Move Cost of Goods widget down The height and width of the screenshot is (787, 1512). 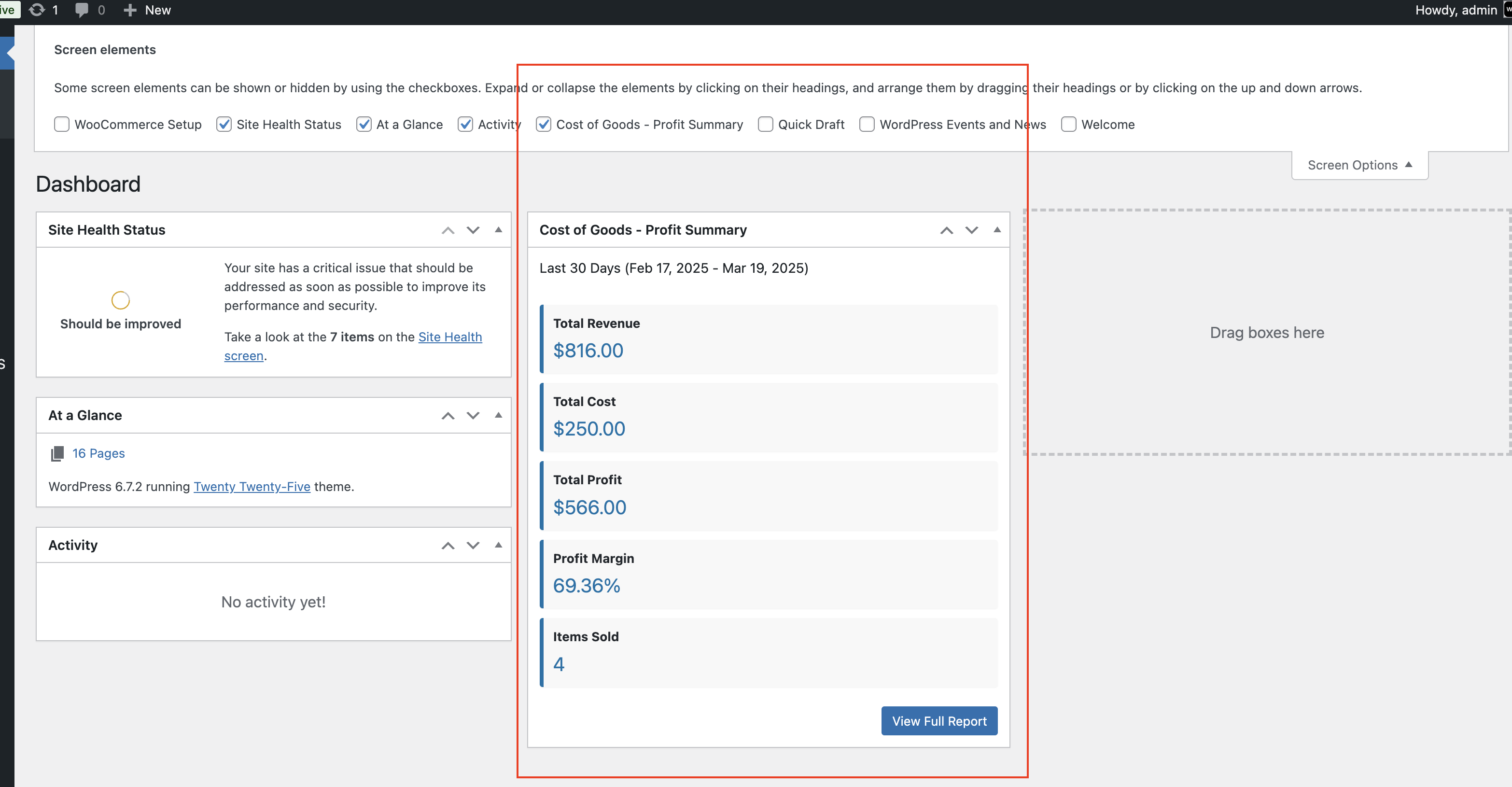pos(971,230)
